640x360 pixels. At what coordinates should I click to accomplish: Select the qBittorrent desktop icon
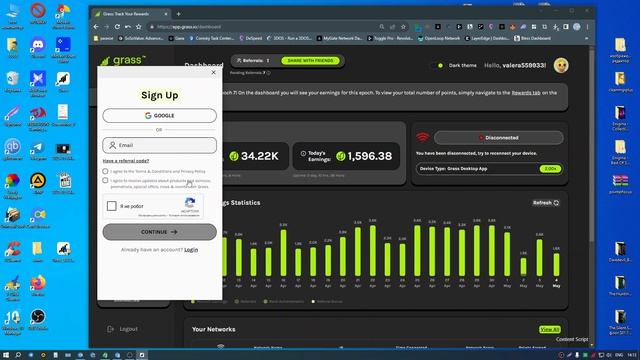click(x=13, y=149)
